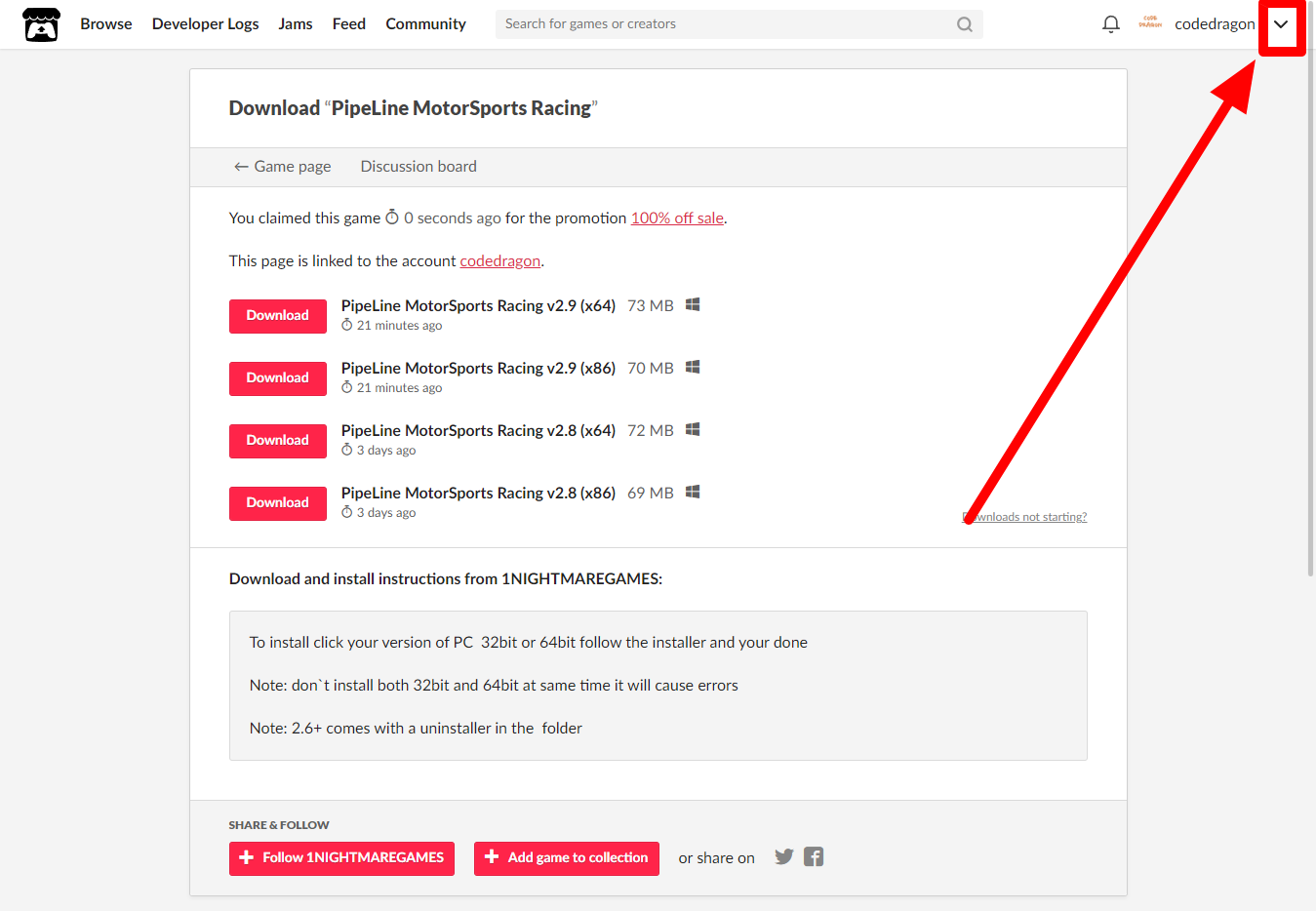1316x911 pixels.
Task: Click the '70 MB' file size text
Action: pyautogui.click(x=651, y=368)
